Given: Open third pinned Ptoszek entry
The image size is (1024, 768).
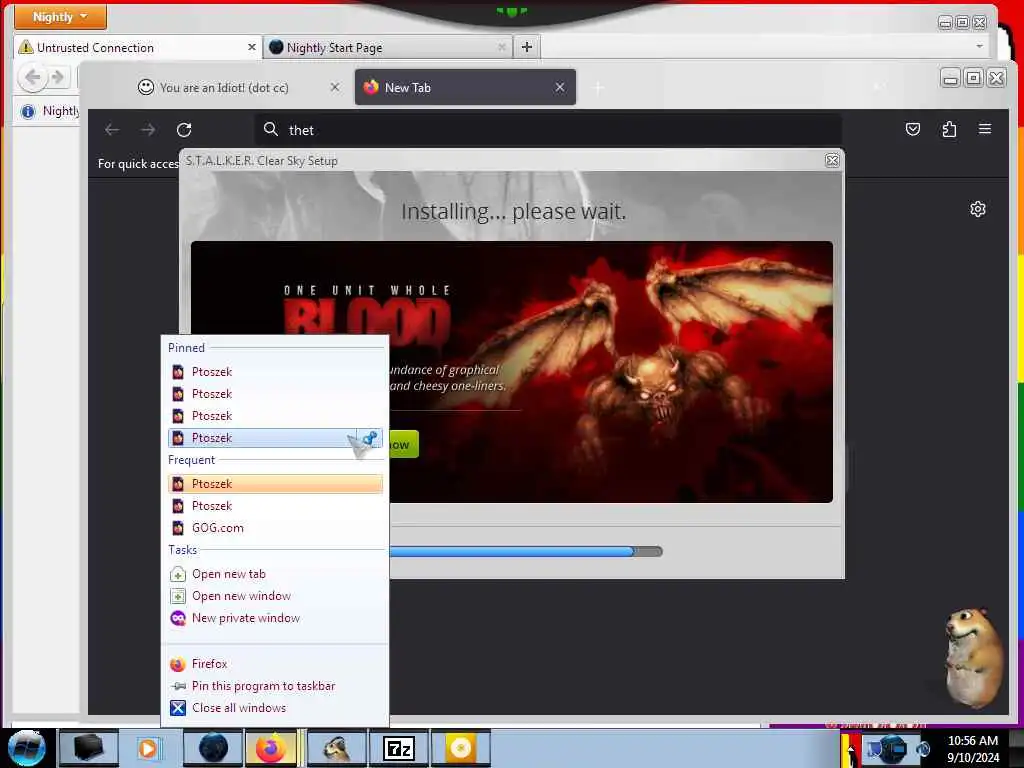Looking at the screenshot, I should coord(275,416).
